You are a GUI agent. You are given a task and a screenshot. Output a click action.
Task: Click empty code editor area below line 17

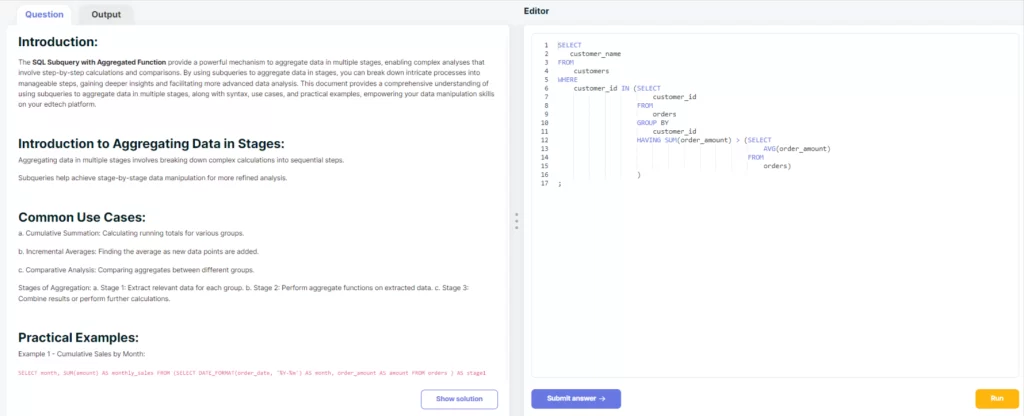(774, 281)
